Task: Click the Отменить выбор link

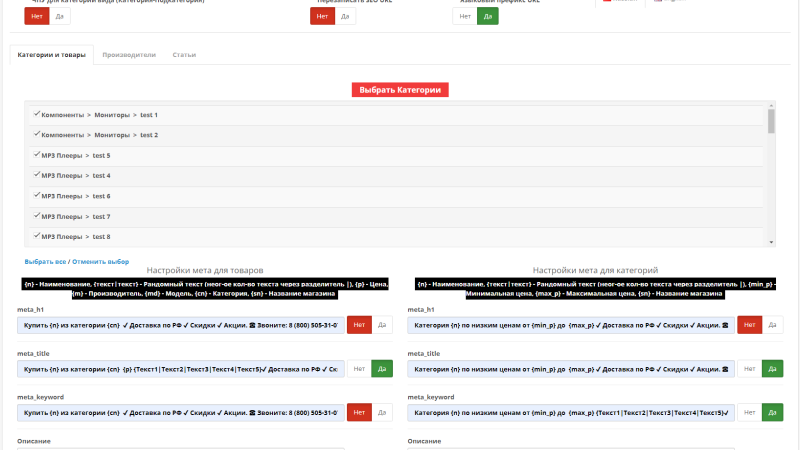Action: 101,262
